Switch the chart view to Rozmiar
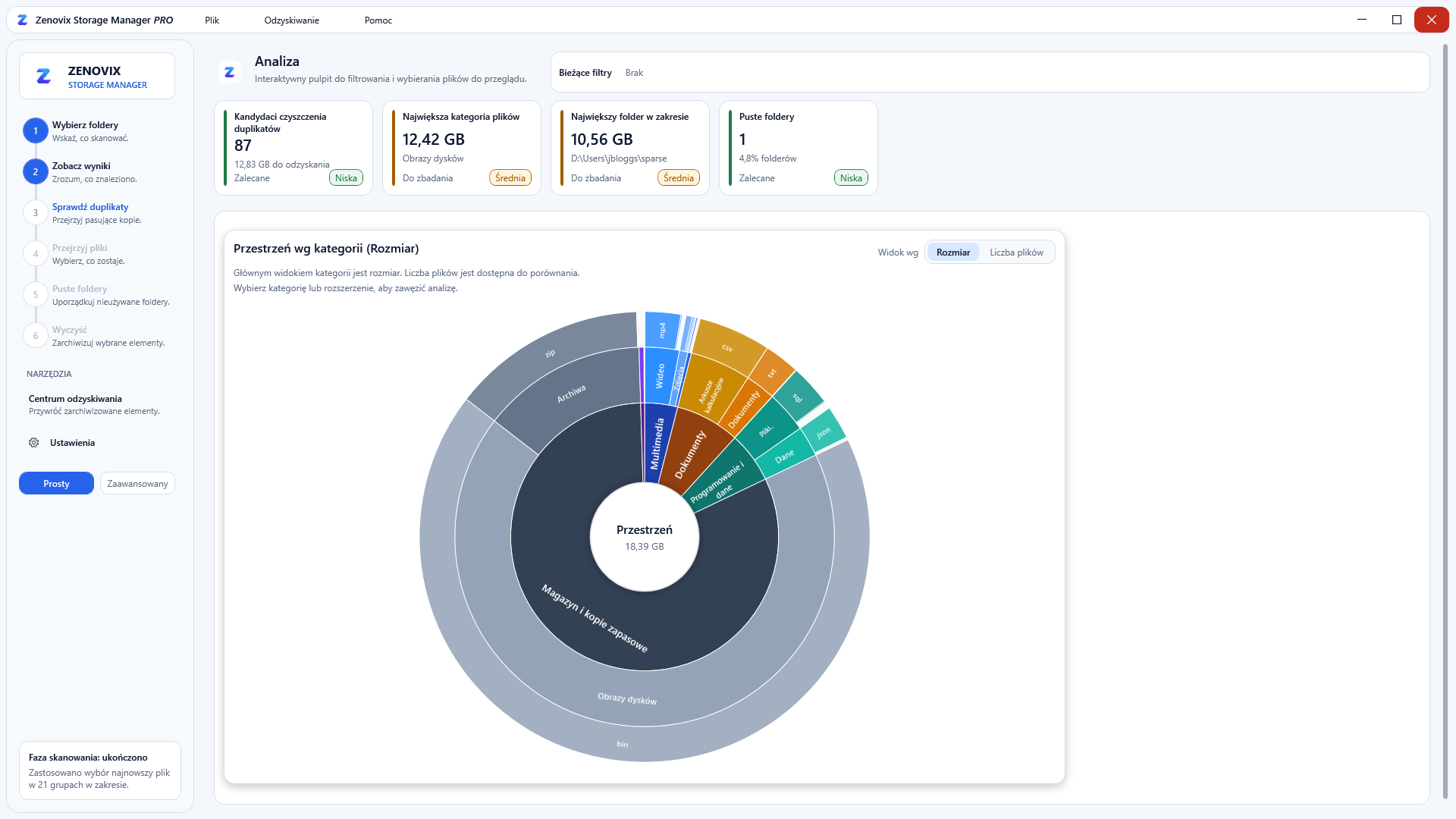1456x819 pixels. click(x=953, y=253)
